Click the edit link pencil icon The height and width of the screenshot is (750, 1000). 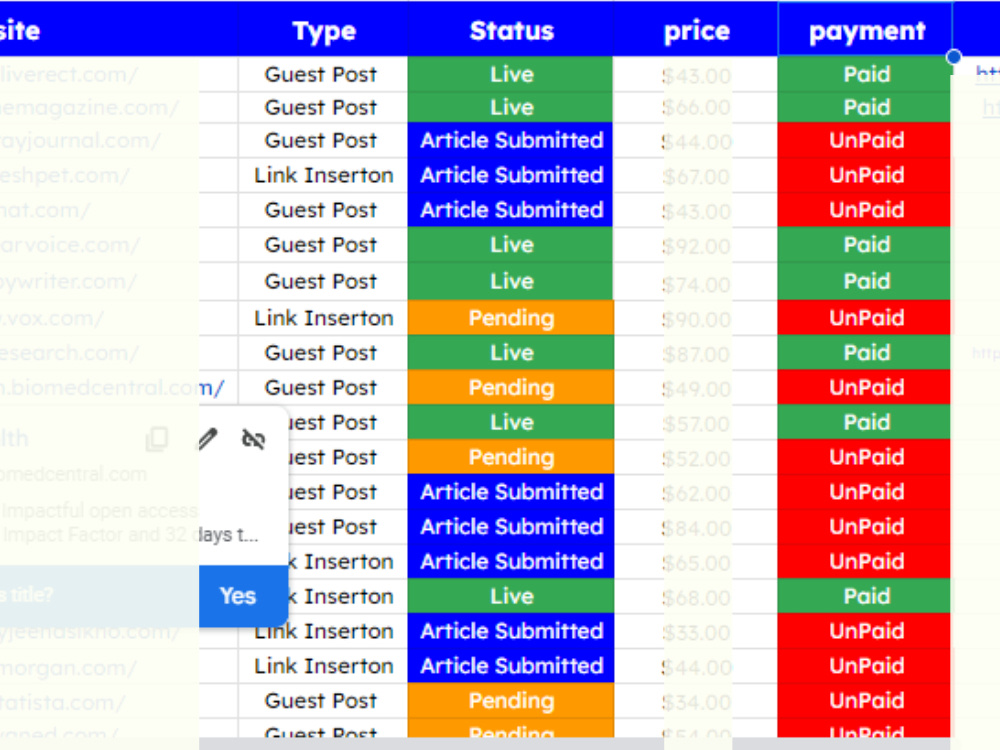[x=208, y=439]
